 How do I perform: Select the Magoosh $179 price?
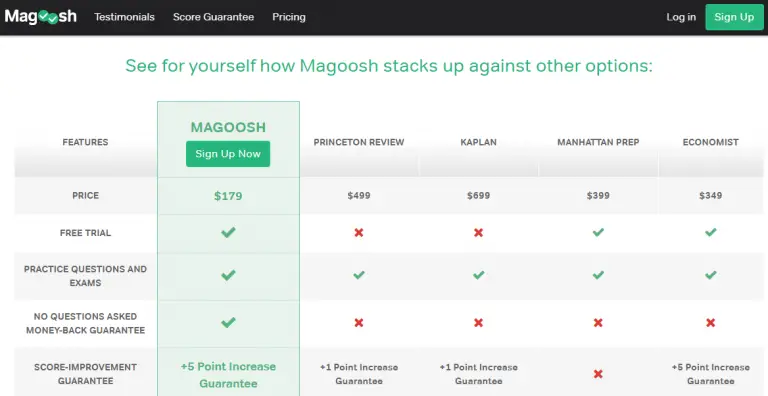pos(228,196)
